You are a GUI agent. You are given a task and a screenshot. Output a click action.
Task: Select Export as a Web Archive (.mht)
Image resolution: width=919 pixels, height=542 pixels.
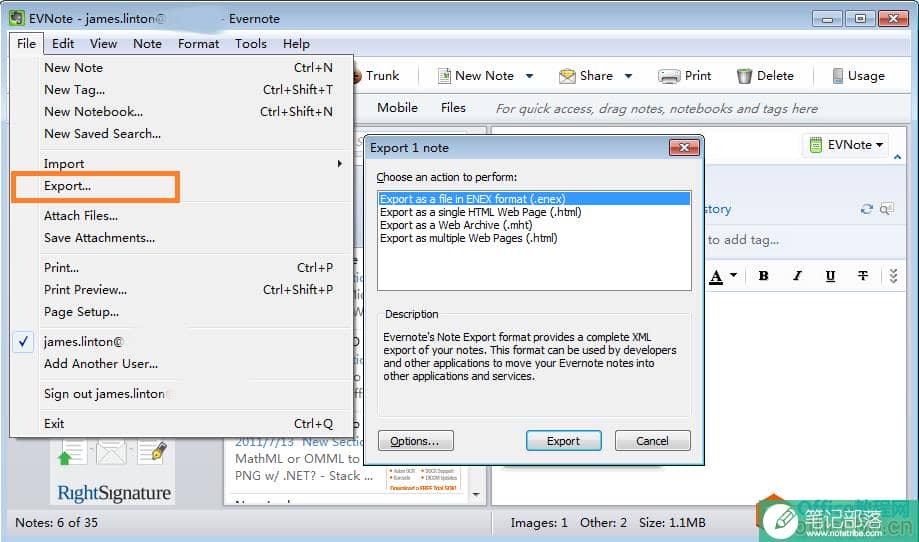(x=534, y=225)
